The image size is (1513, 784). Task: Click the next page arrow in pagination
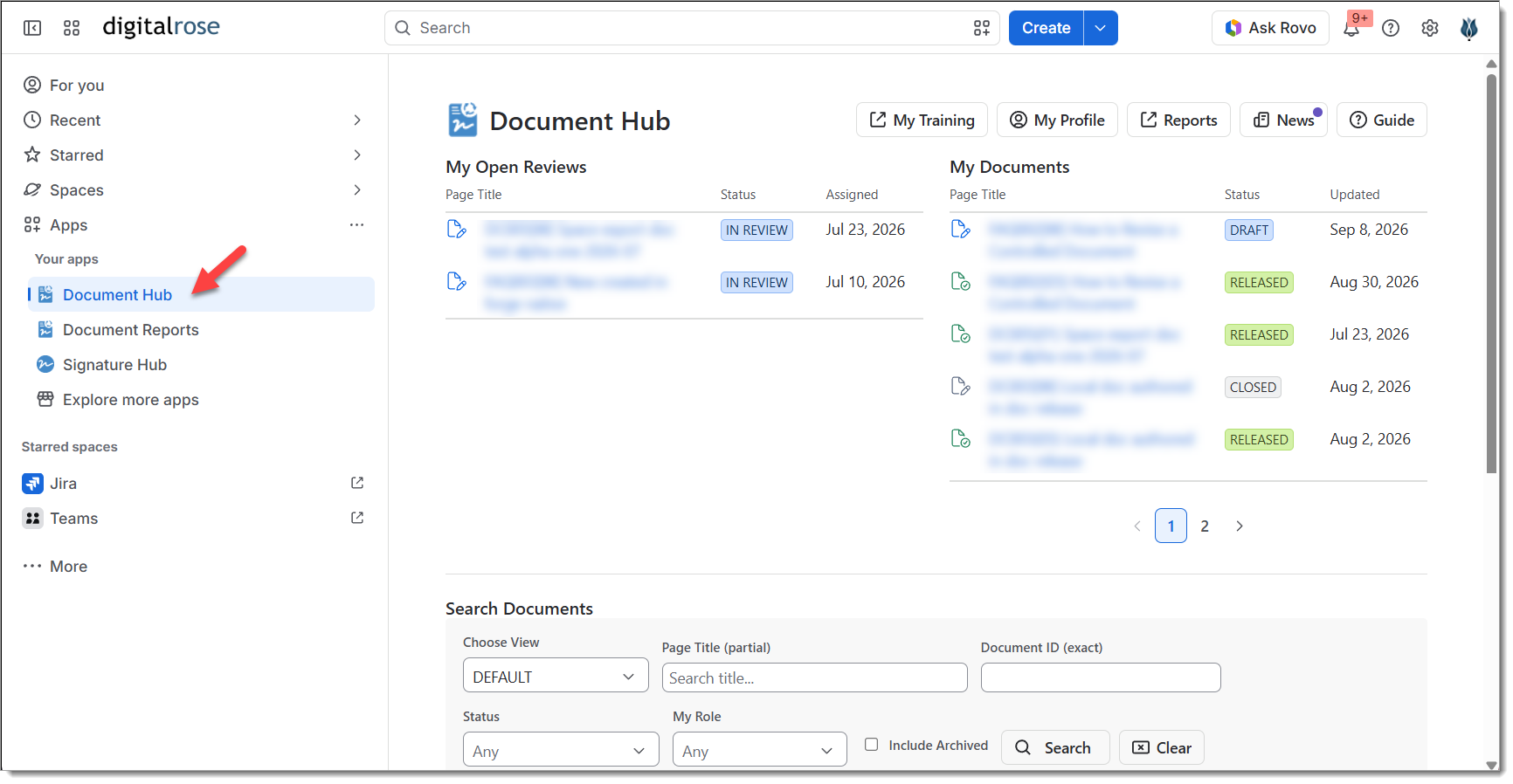[1239, 526]
